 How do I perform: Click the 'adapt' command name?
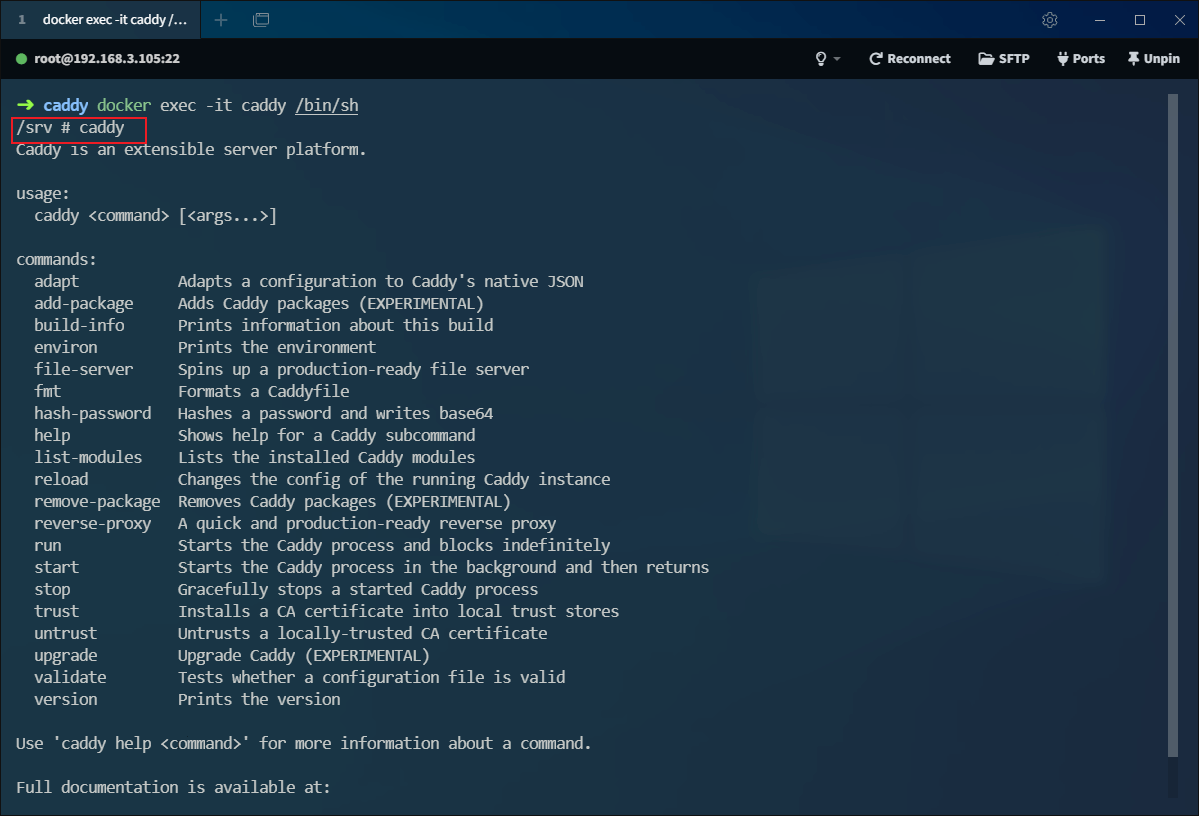pos(57,282)
